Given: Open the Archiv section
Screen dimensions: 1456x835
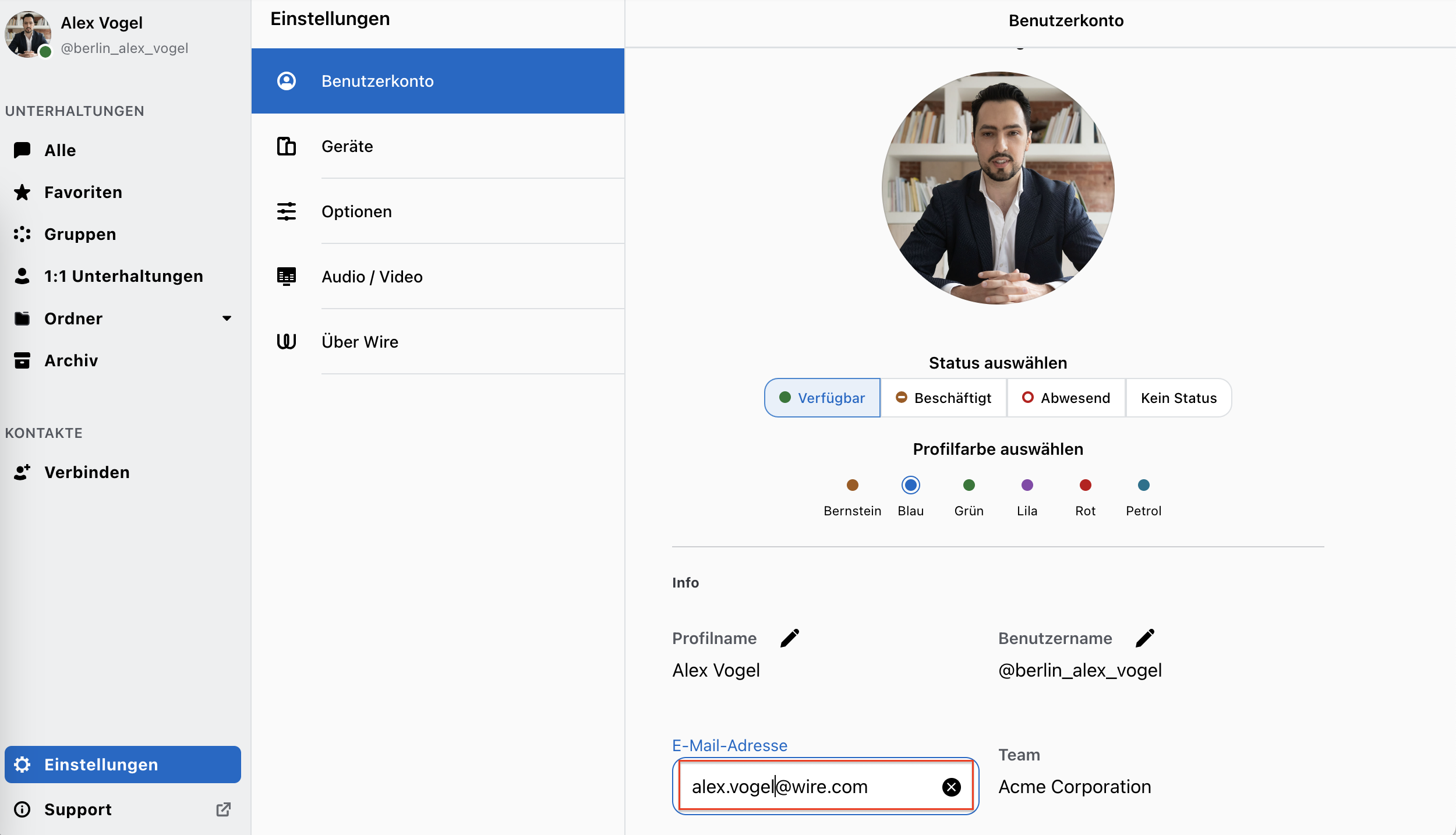Looking at the screenshot, I should click(122, 360).
